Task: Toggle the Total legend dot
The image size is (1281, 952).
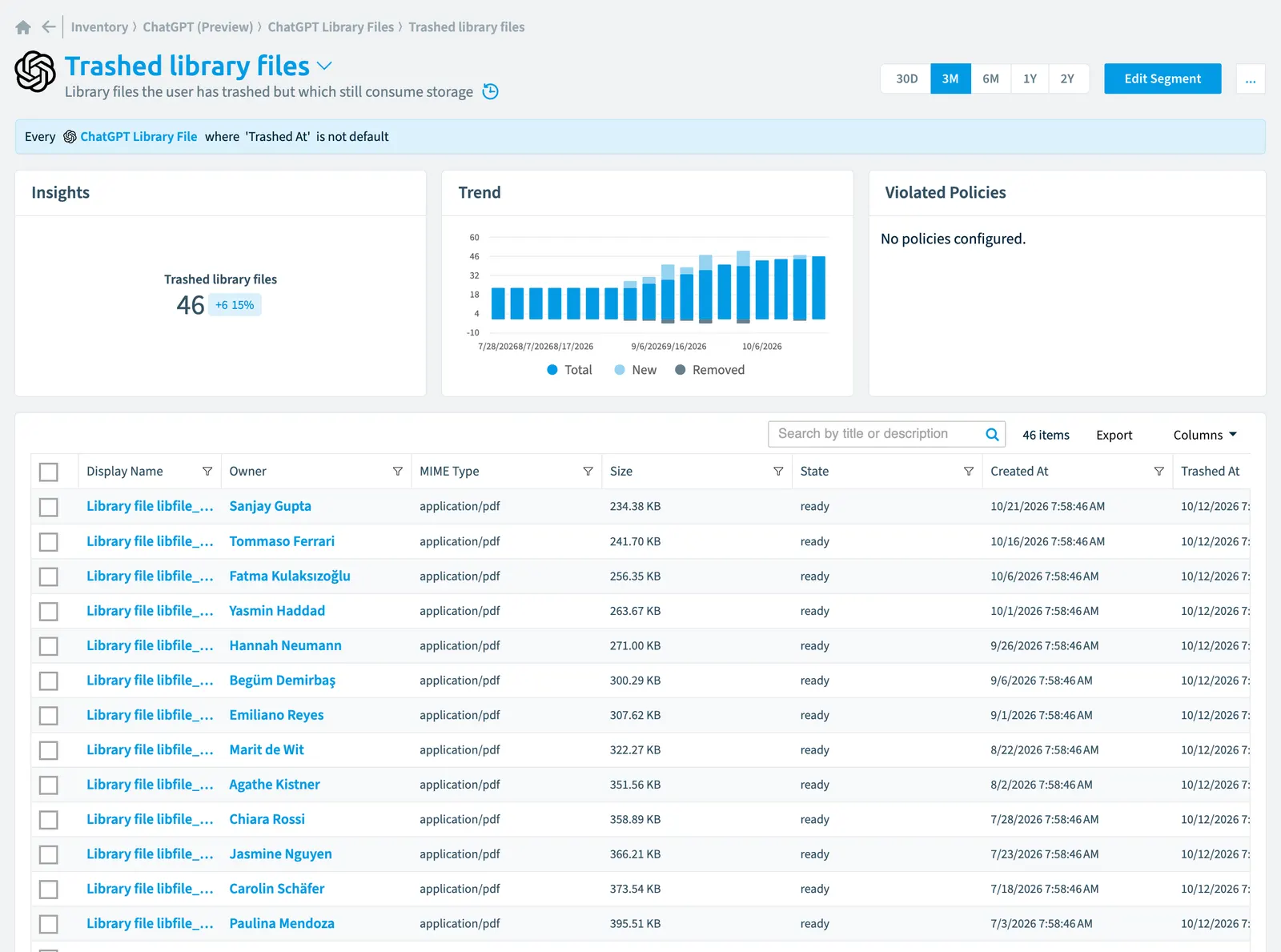Action: (552, 370)
